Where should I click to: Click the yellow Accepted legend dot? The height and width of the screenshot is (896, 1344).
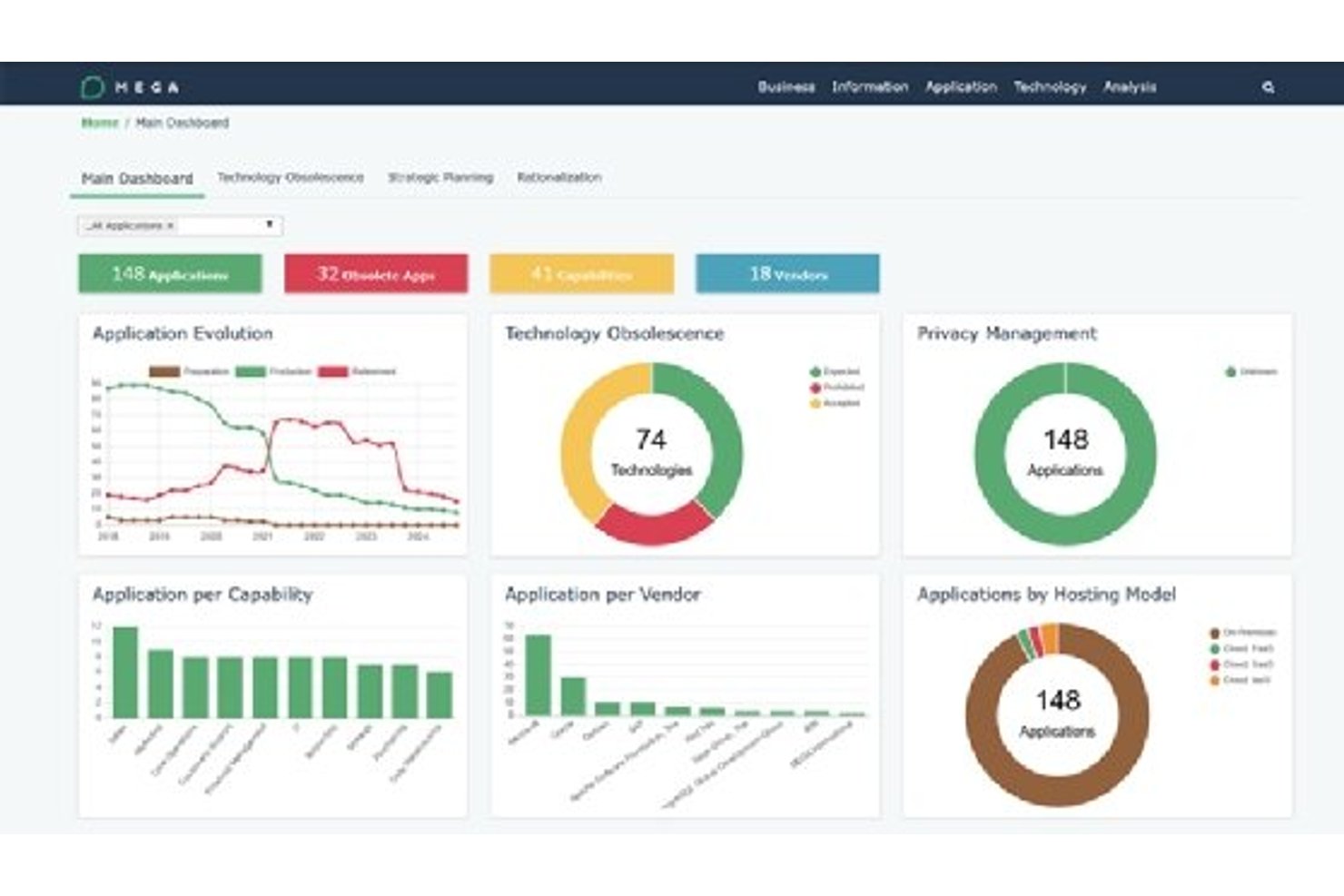(815, 402)
